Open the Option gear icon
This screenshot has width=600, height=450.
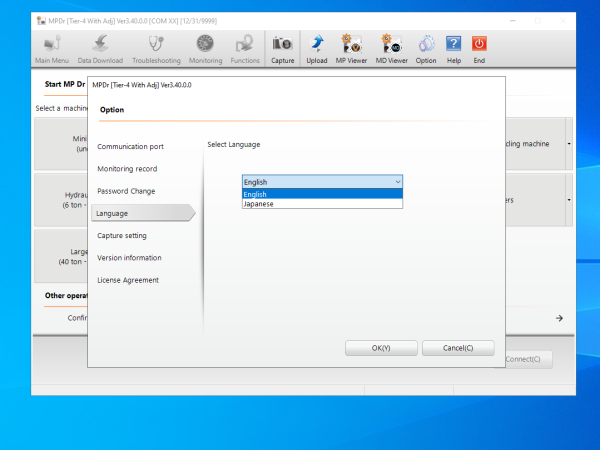coord(426,49)
